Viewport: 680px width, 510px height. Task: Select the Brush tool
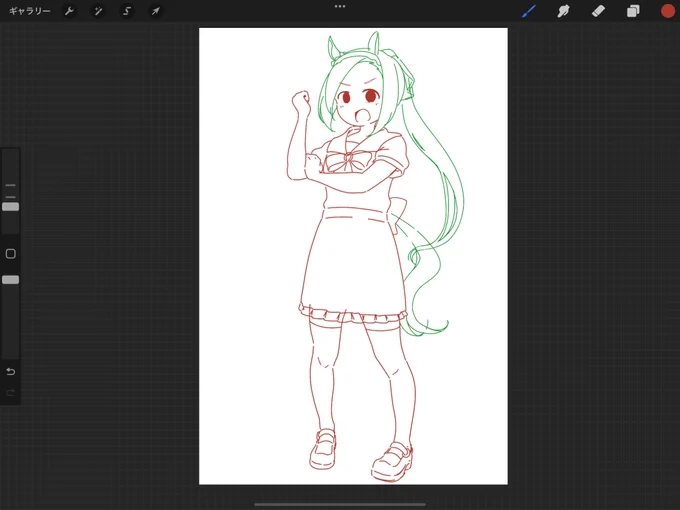529,11
